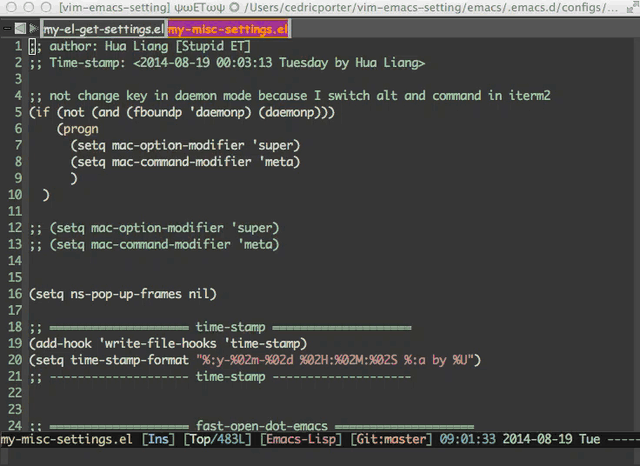Screen dimensions: 640x466
Task: Click the add-hook 'write-file-hooks line
Action: coord(168,344)
